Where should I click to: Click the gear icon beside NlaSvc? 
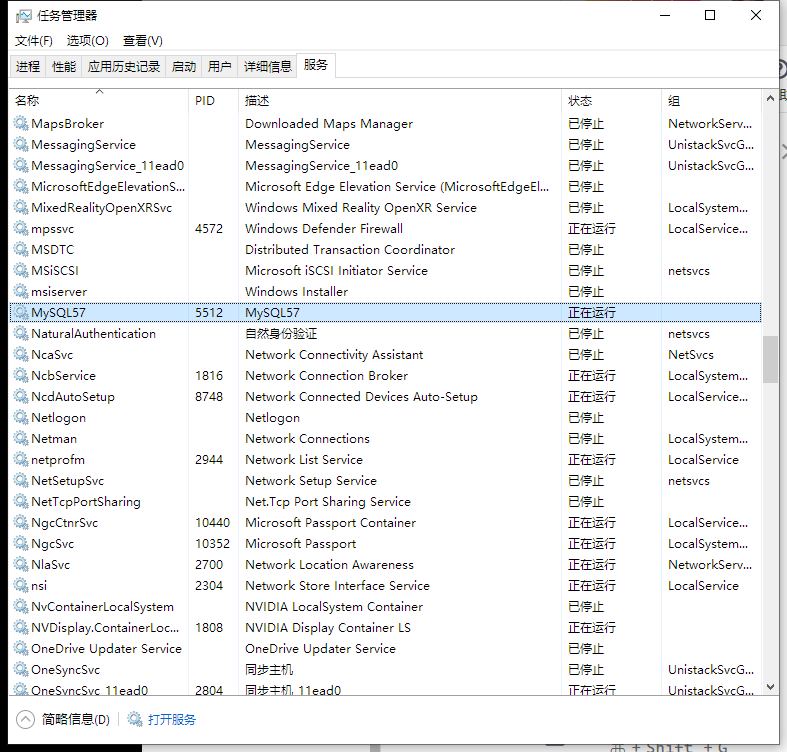click(21, 564)
